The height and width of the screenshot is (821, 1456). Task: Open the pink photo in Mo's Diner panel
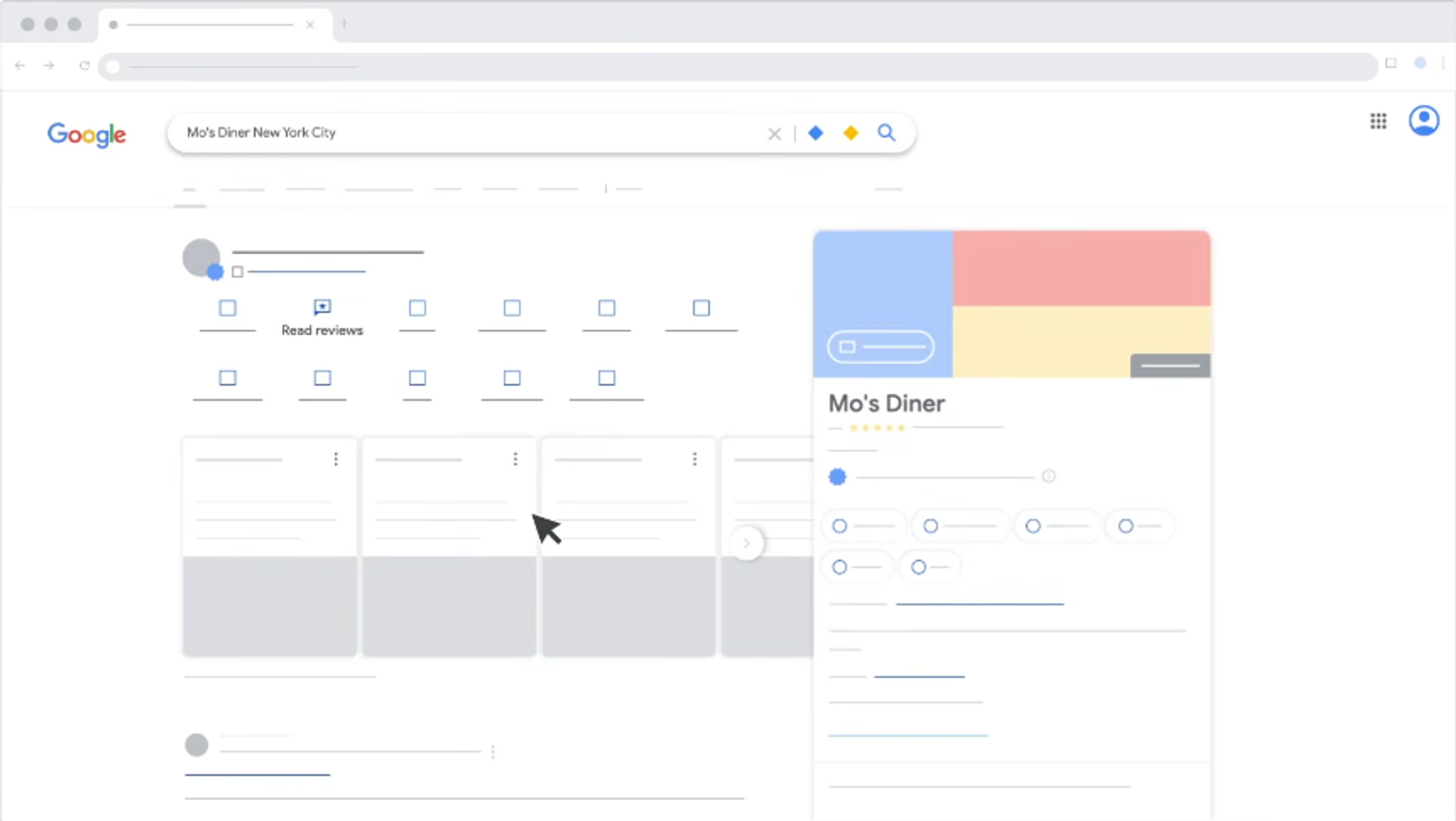click(x=1081, y=269)
